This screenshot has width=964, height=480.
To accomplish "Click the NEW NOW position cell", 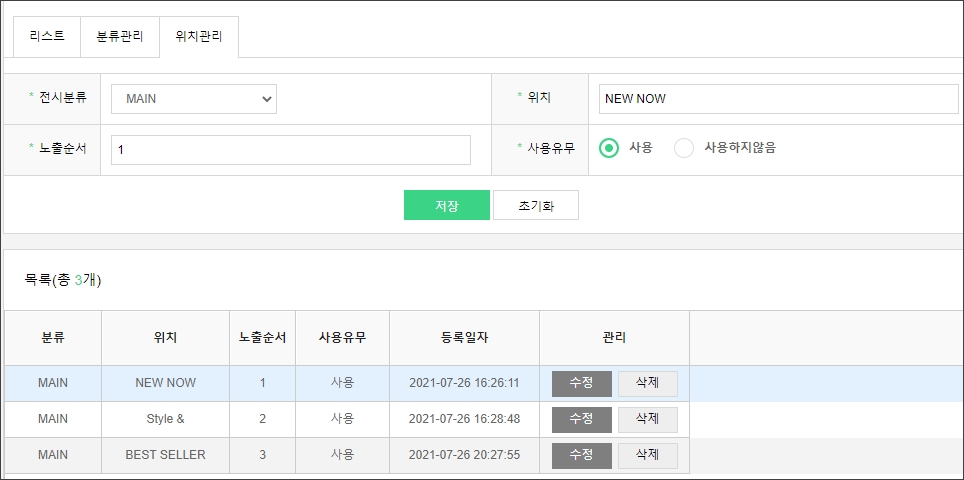I will 165,383.
